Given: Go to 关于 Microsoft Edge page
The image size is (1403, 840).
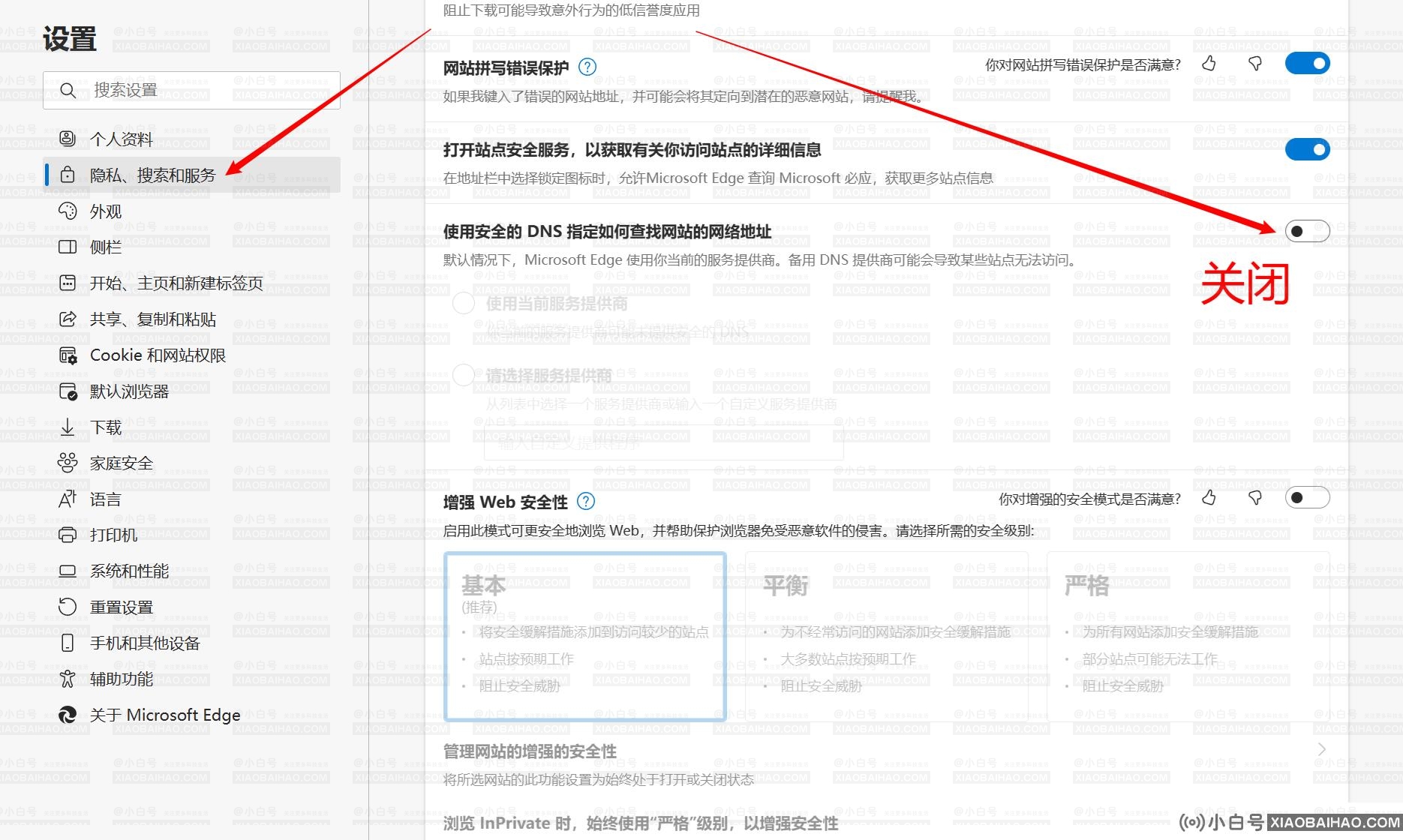Looking at the screenshot, I should (x=192, y=715).
